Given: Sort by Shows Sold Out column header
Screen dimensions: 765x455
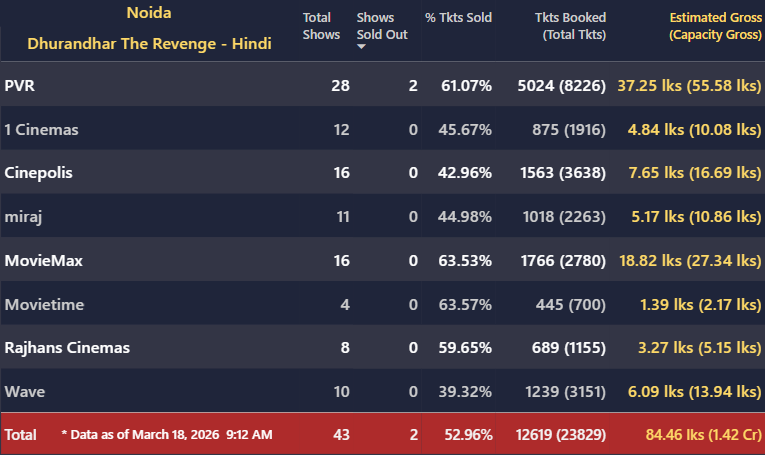Looking at the screenshot, I should click(382, 26).
